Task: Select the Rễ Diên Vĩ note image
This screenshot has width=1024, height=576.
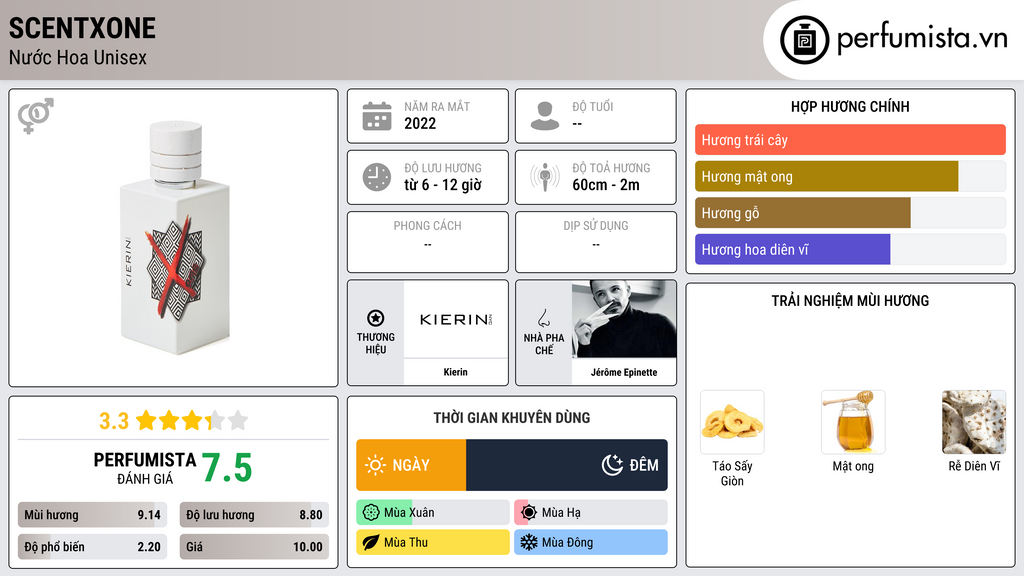Action: click(974, 422)
